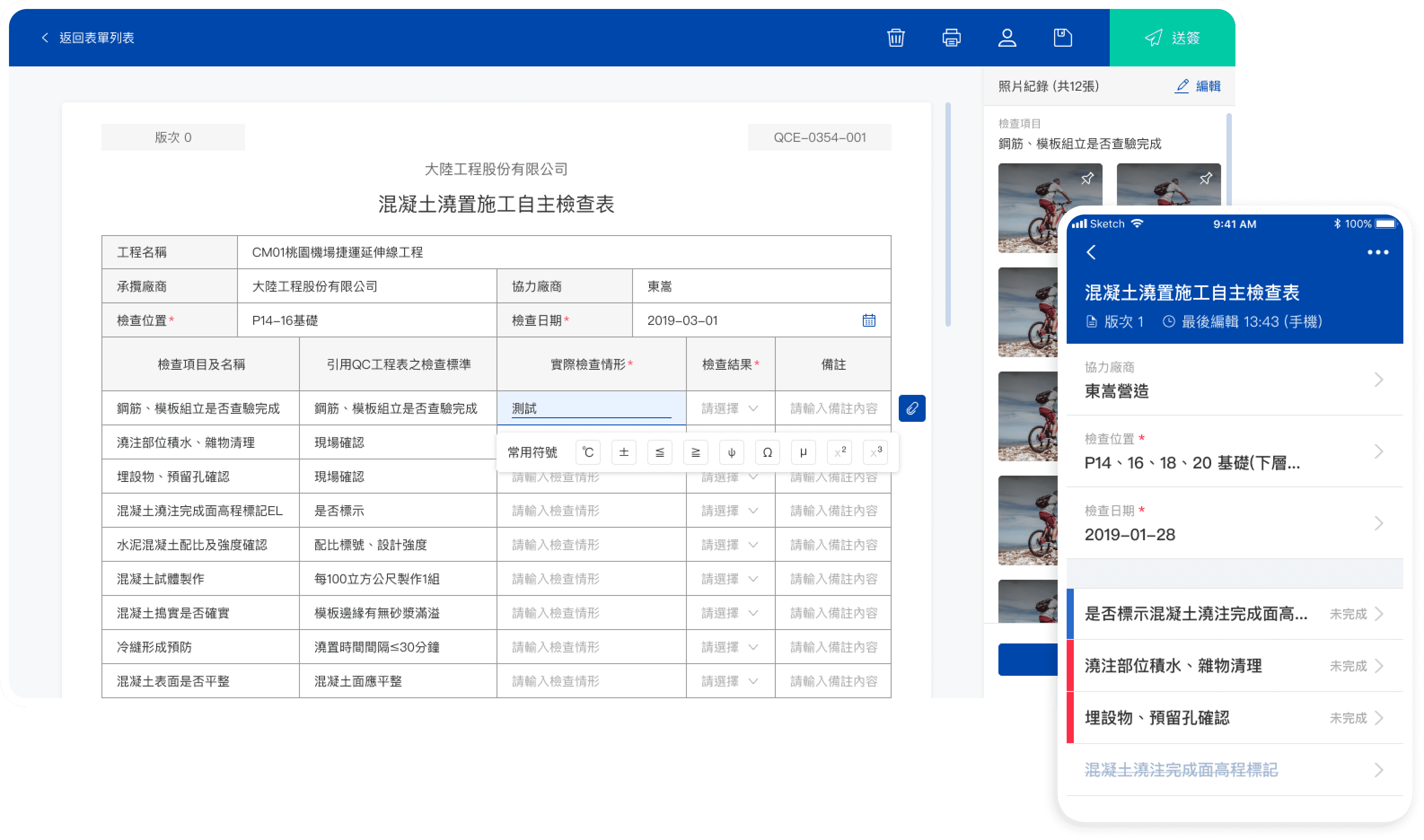Open calendar picker for 檢查日期
Image resolution: width=1424 pixels, height=840 pixels.
point(869,320)
